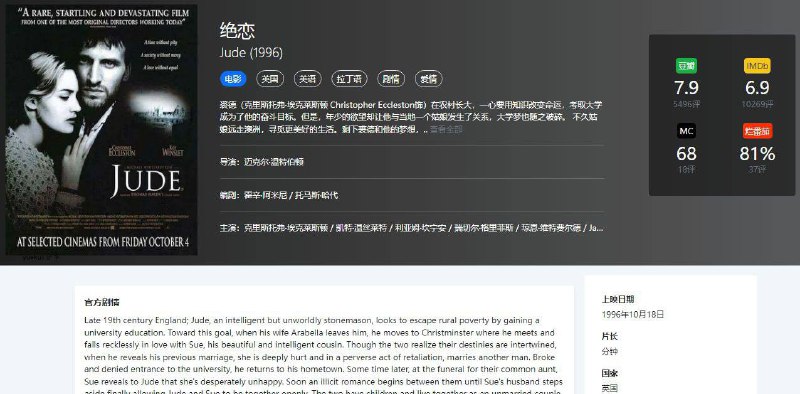The width and height of the screenshot is (800, 394).
Task: Open writer 托马斯·哈代's page
Action: 317,195
